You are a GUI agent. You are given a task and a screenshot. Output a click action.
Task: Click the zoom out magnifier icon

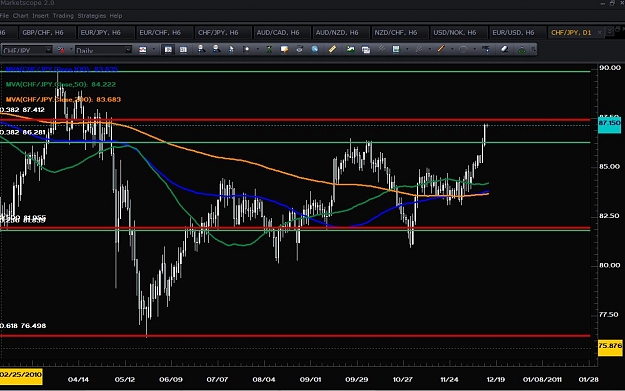point(216,49)
